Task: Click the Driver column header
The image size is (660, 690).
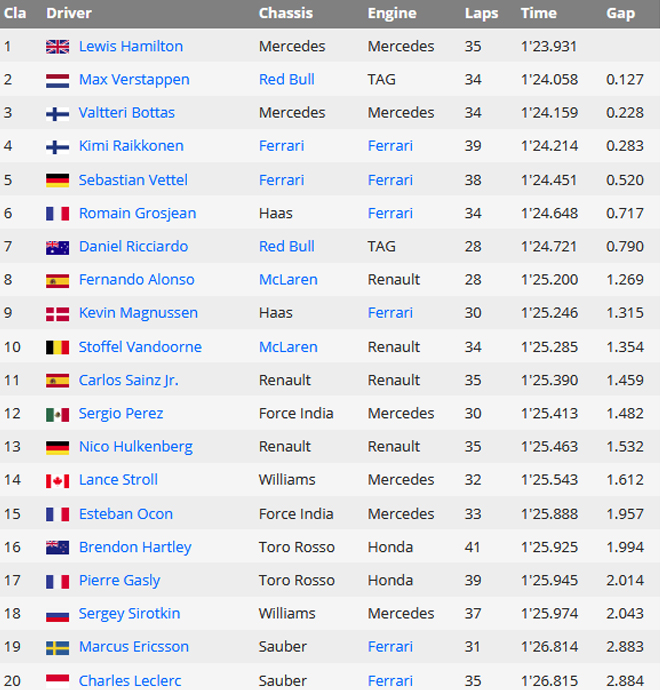Action: tap(68, 14)
